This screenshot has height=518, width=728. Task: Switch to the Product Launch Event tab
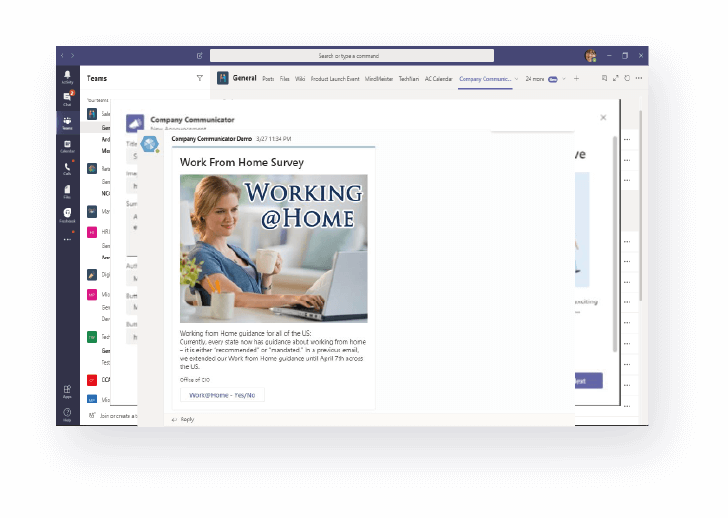click(335, 79)
